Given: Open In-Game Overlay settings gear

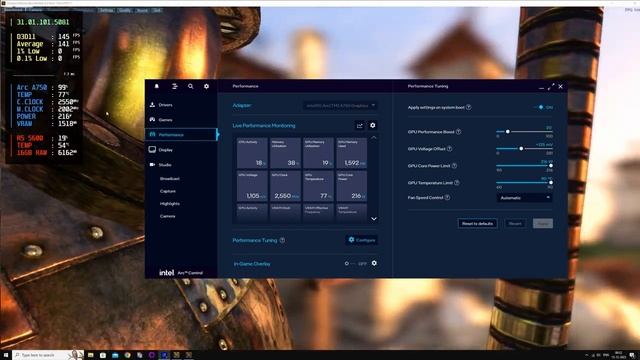Looking at the screenshot, I should 374,264.
